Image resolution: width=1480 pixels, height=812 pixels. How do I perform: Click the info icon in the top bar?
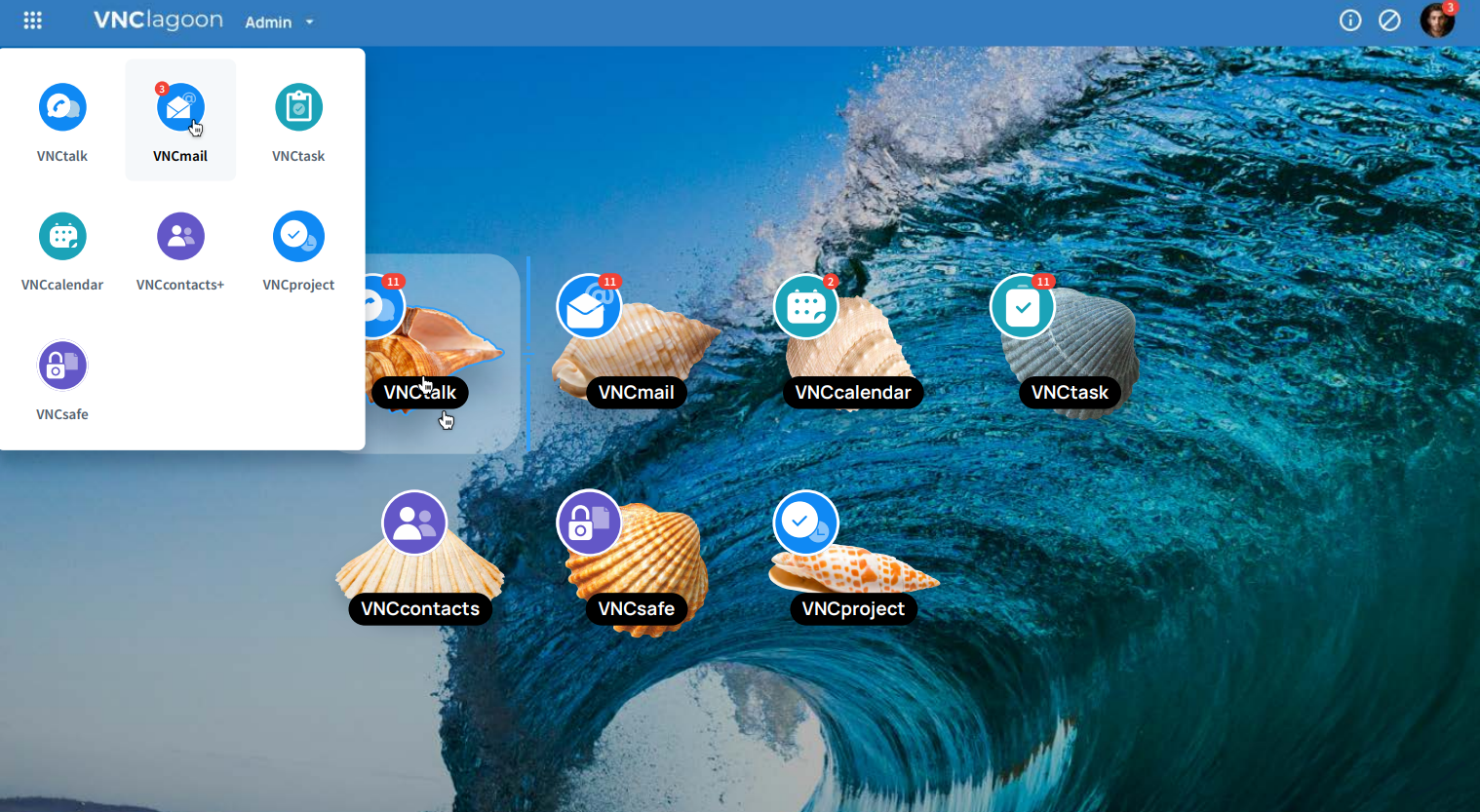click(x=1350, y=20)
